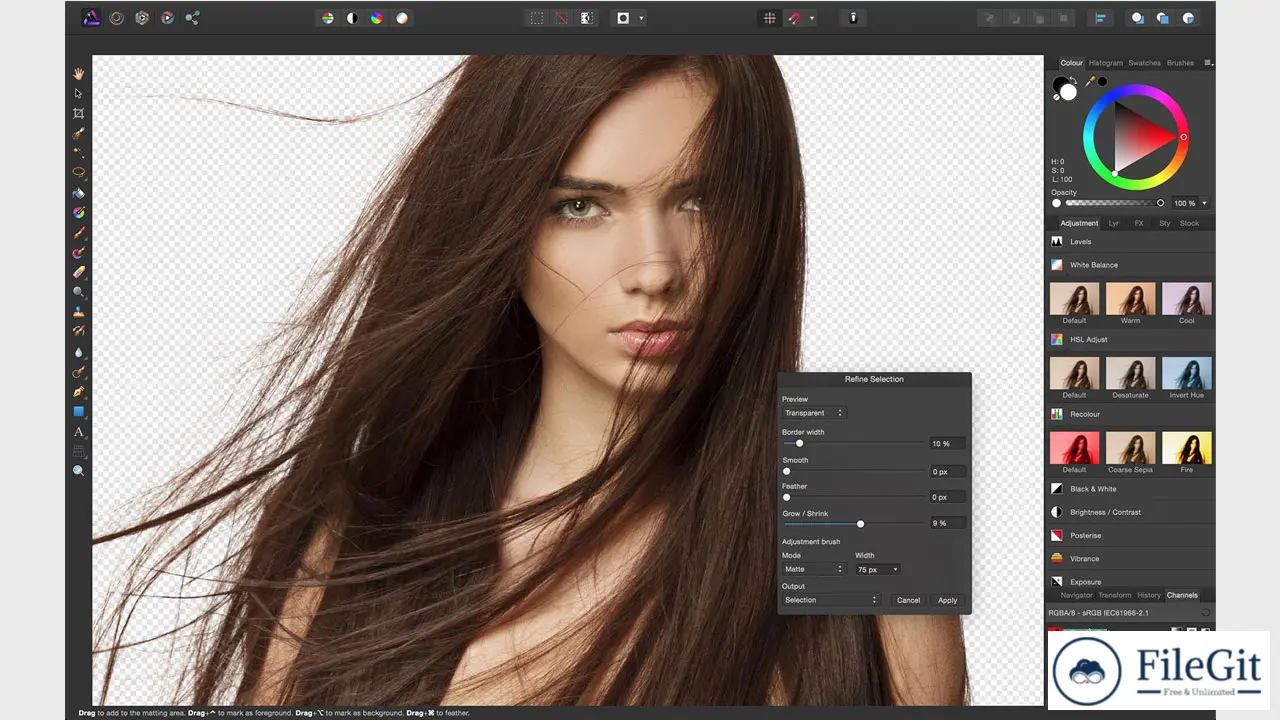Select the Gradient colour wheel tool

point(79,212)
